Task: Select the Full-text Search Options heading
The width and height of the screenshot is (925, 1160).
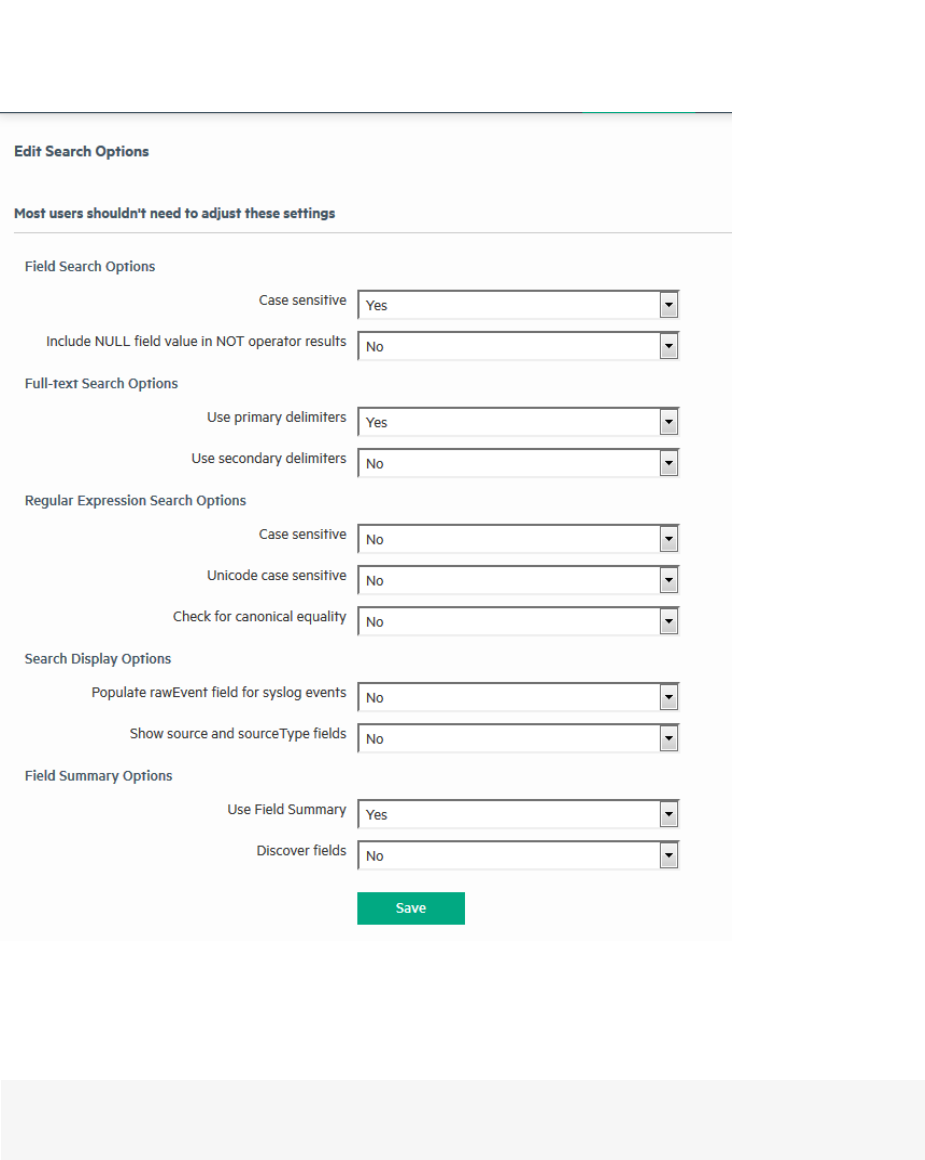Action: (101, 383)
